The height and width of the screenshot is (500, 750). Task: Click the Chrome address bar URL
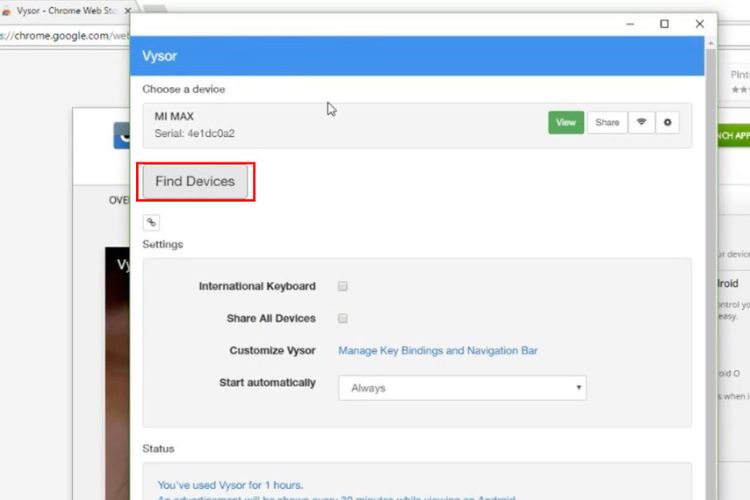tap(65, 36)
